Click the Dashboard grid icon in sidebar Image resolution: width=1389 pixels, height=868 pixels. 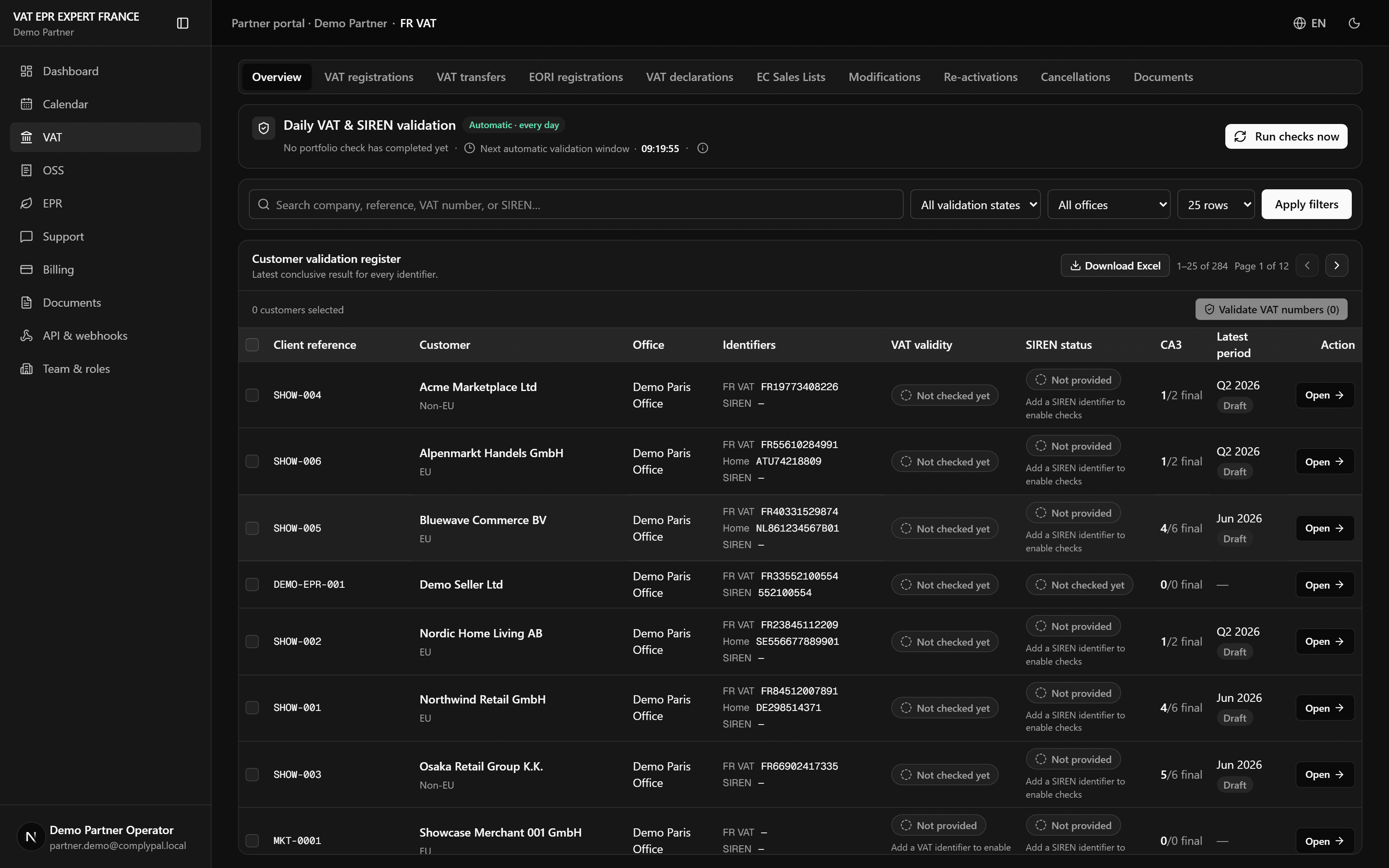[26, 71]
